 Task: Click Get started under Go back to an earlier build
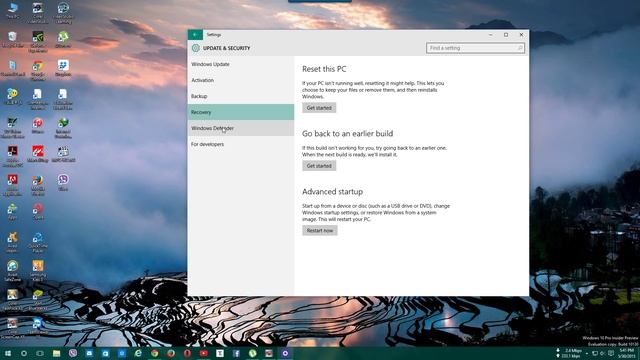point(319,166)
